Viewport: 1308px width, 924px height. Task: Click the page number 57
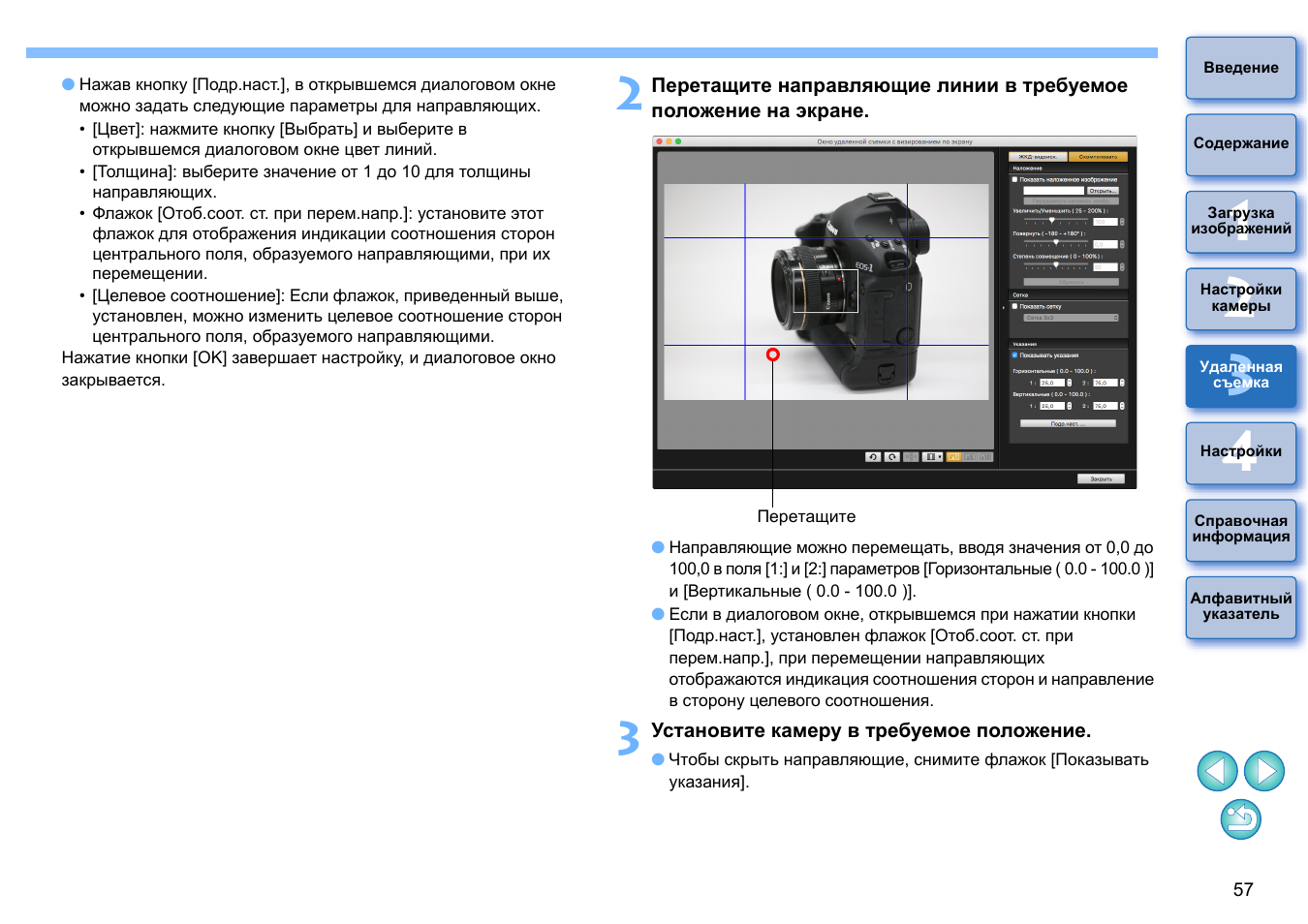pyautogui.click(x=1243, y=889)
